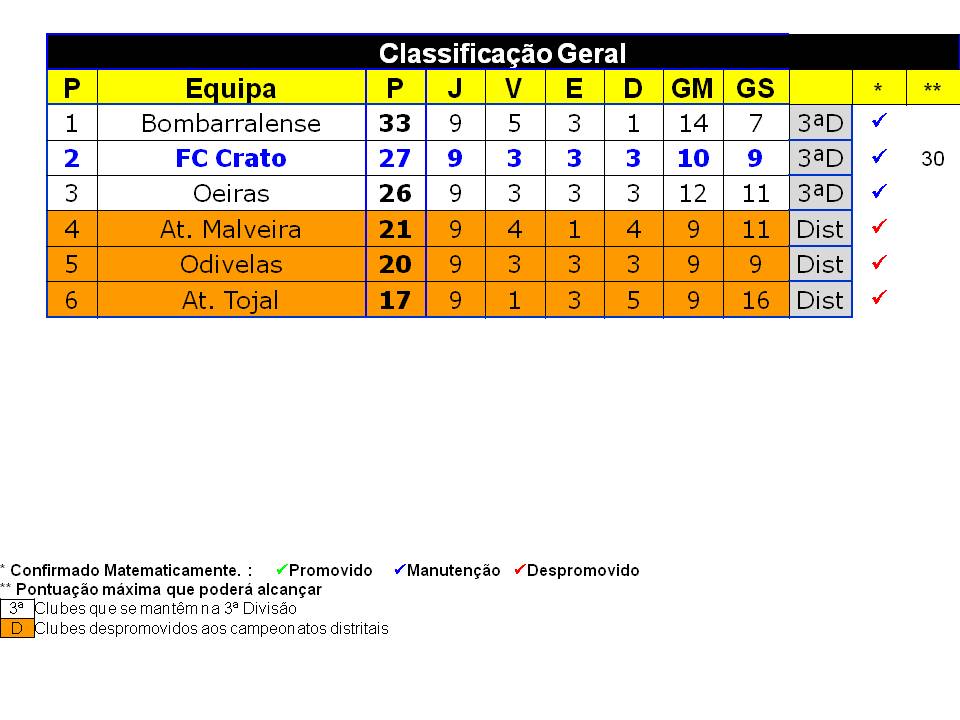Select the Equipa column header
960x720 pixels.
(231, 88)
